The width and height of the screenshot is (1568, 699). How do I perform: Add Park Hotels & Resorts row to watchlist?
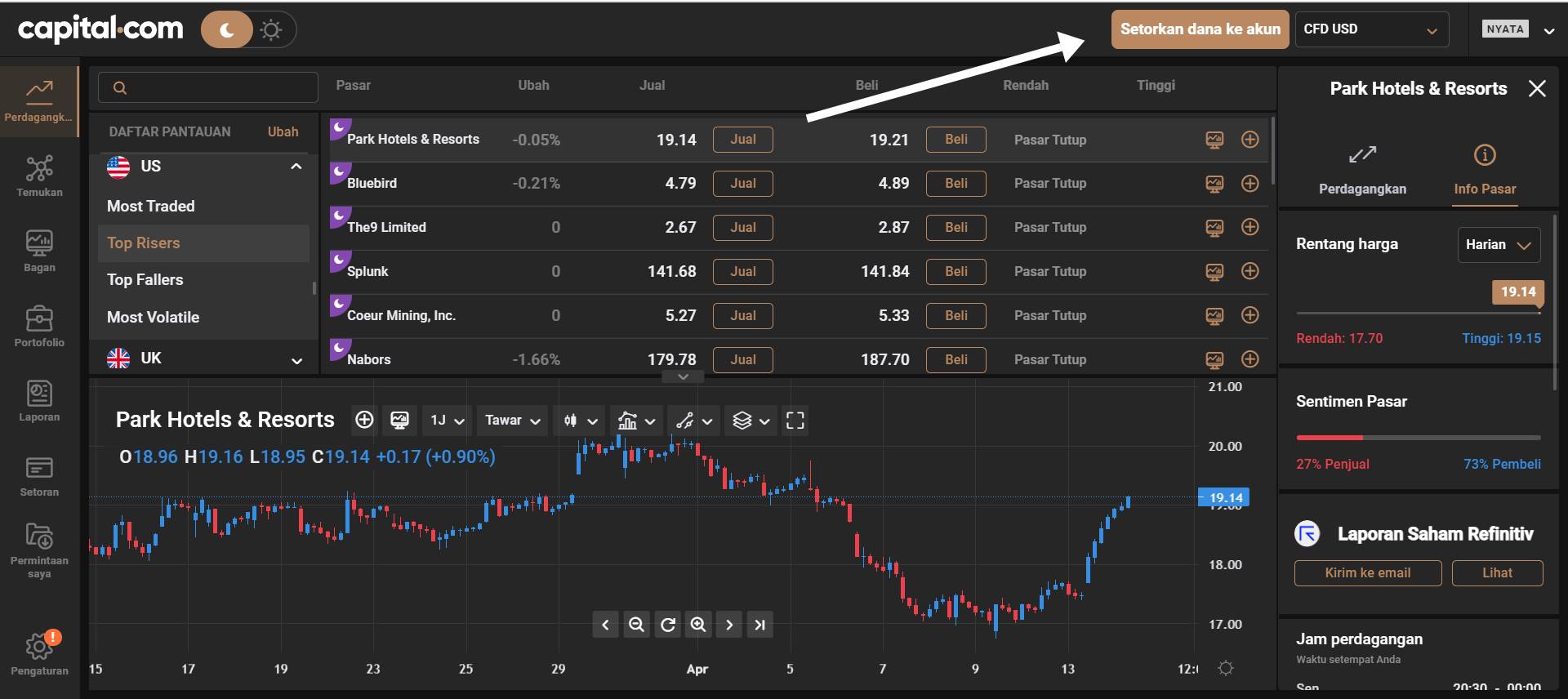point(1249,140)
